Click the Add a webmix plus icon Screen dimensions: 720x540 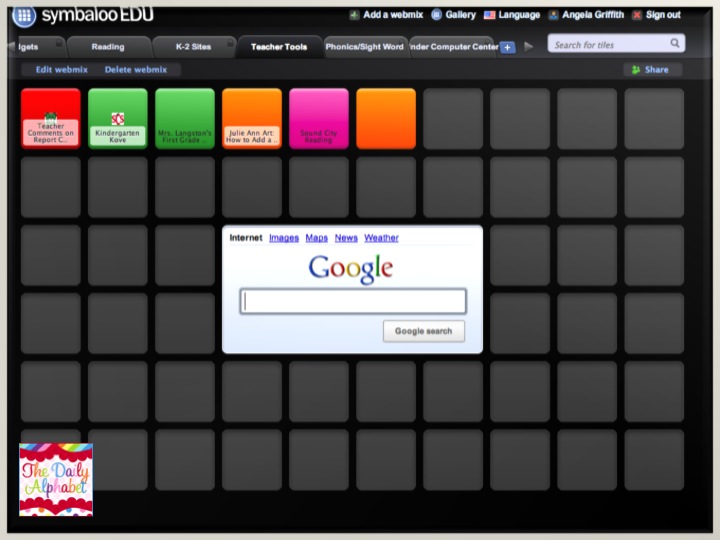354,15
